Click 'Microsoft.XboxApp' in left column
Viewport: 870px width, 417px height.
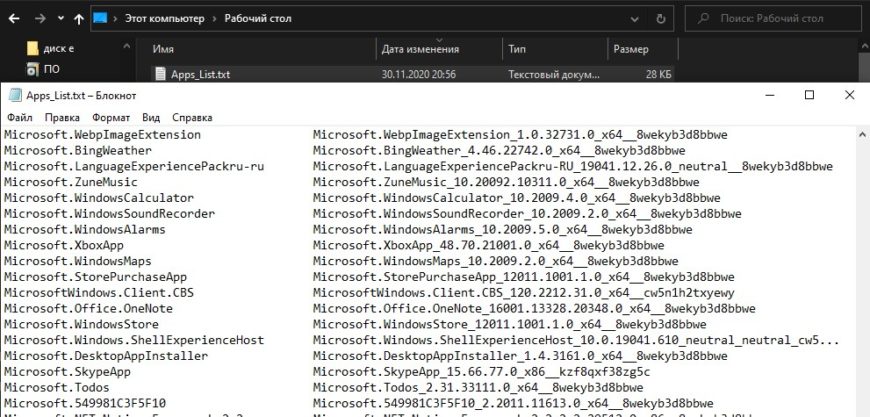[x=63, y=245]
